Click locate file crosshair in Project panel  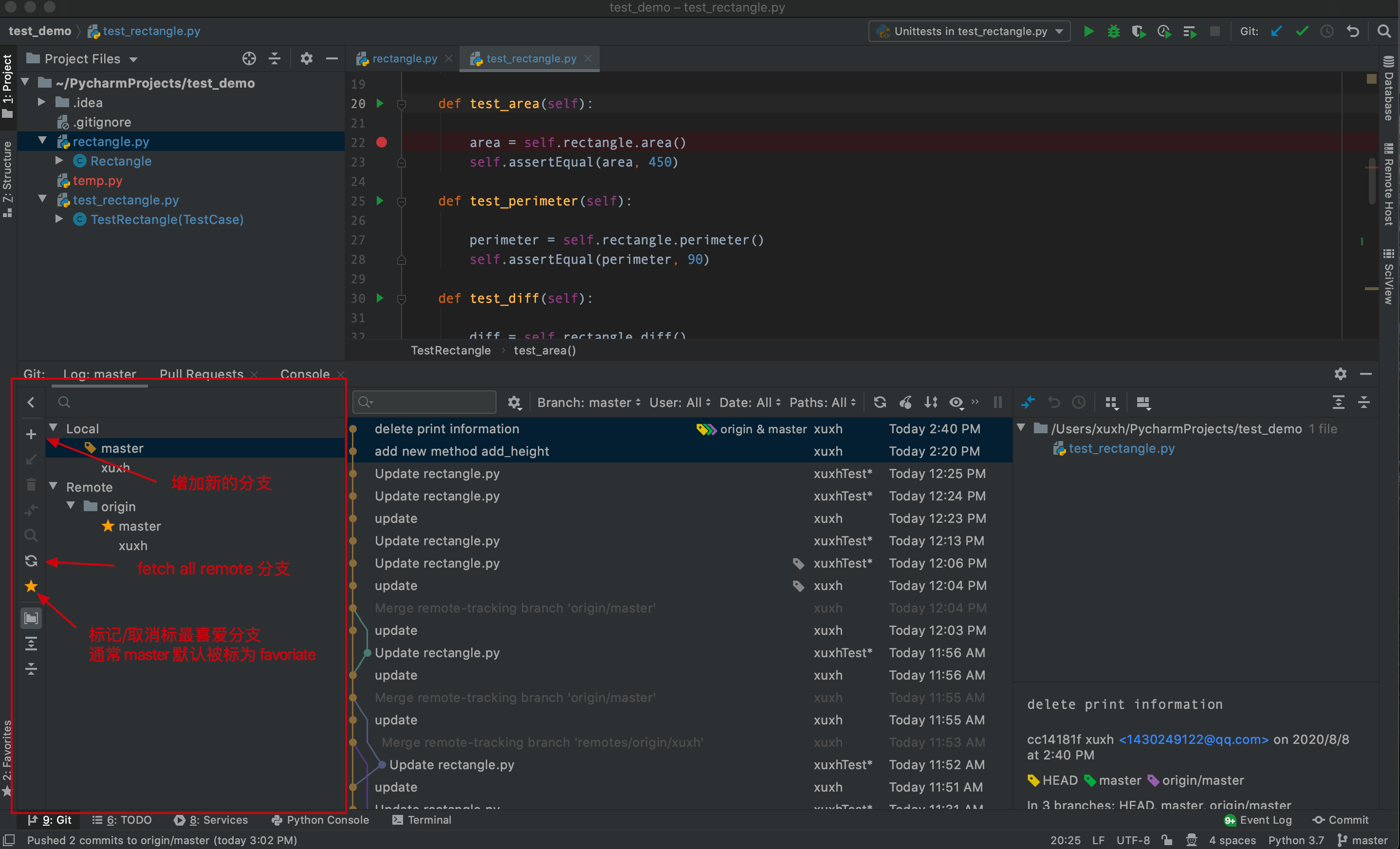[249, 58]
